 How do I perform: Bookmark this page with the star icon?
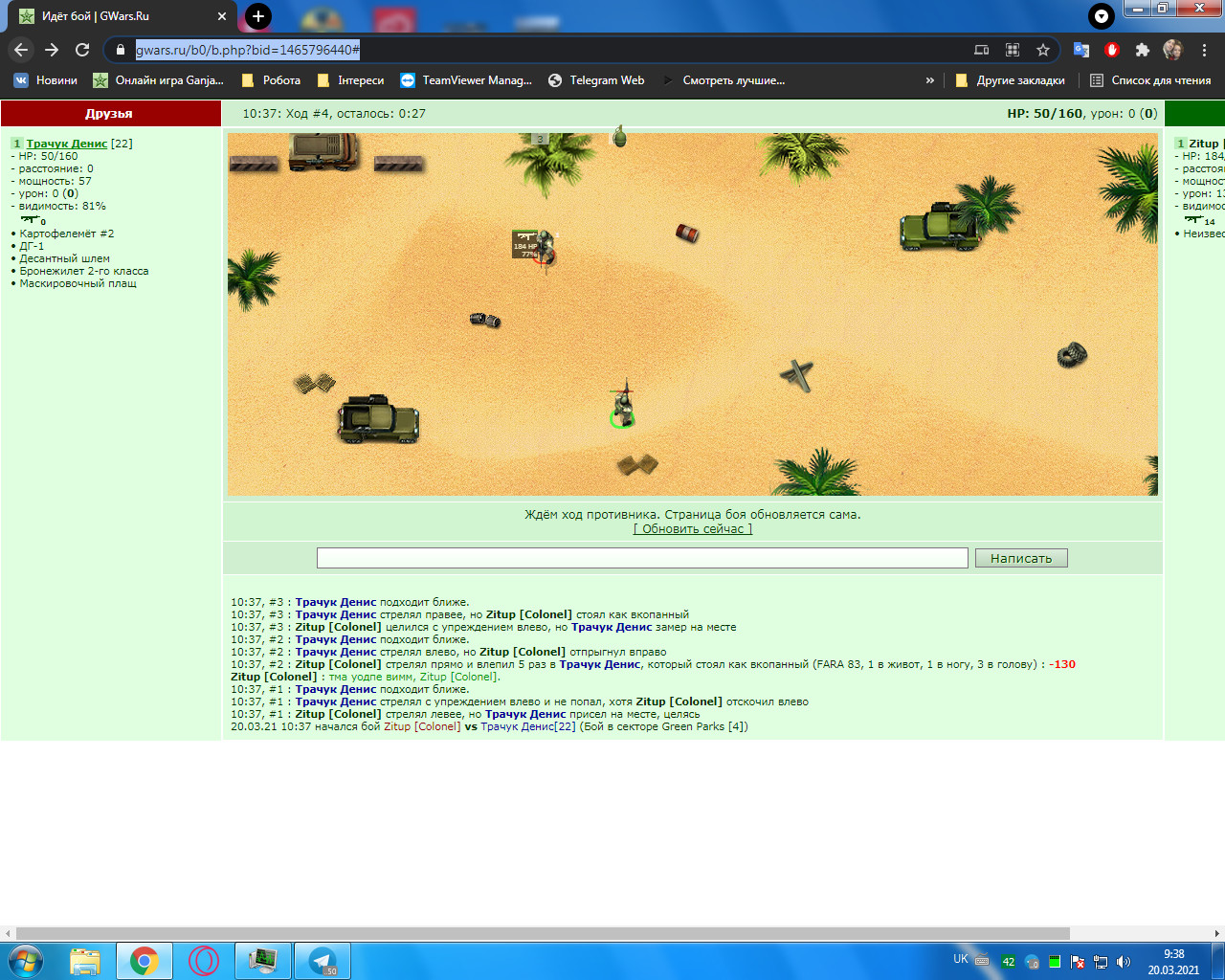[x=1043, y=50]
